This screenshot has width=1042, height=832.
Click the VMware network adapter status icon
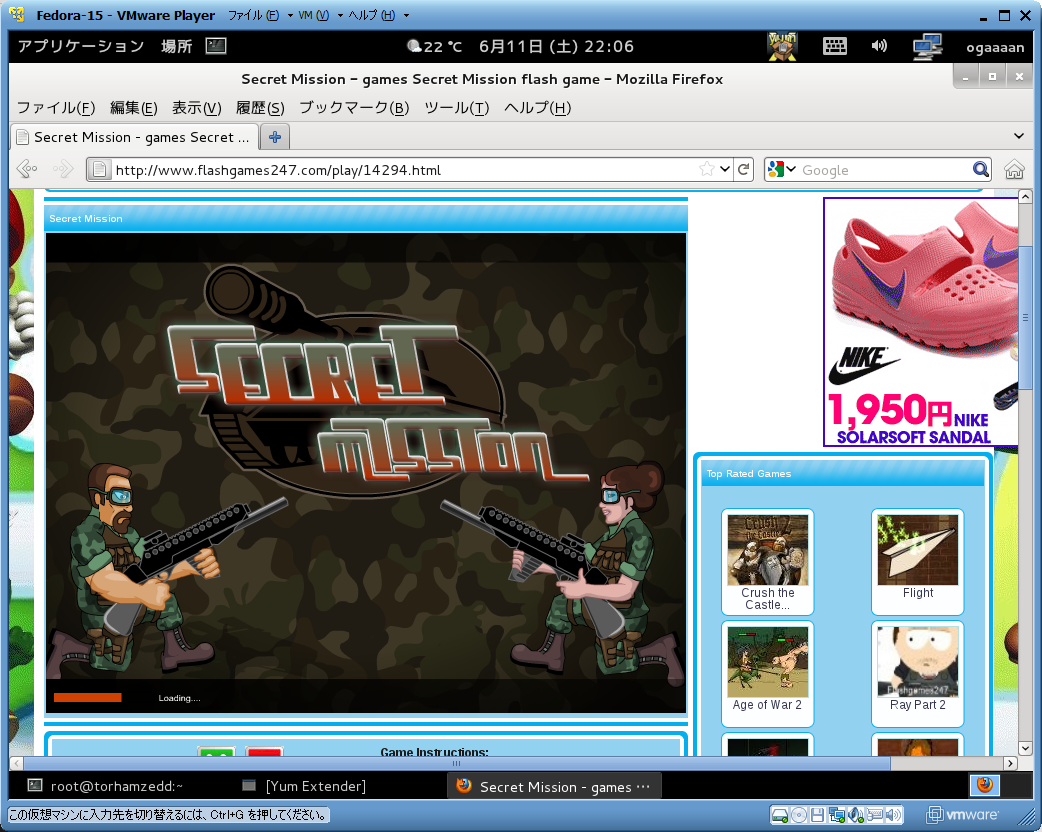tap(837, 815)
